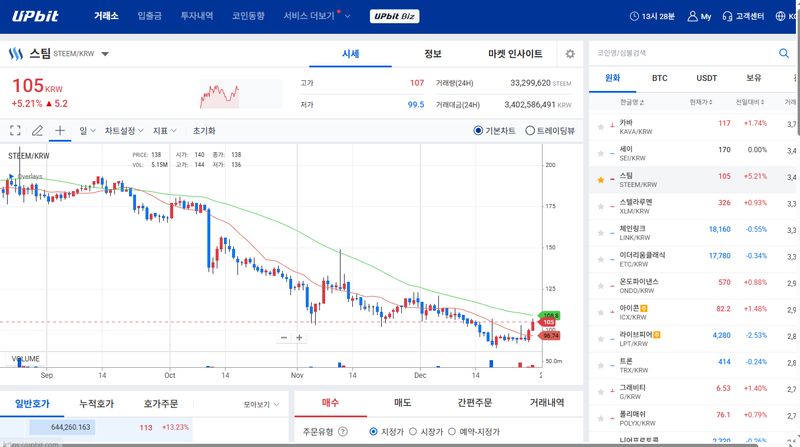Click the order type help icon
The image size is (800, 447).
(343, 432)
